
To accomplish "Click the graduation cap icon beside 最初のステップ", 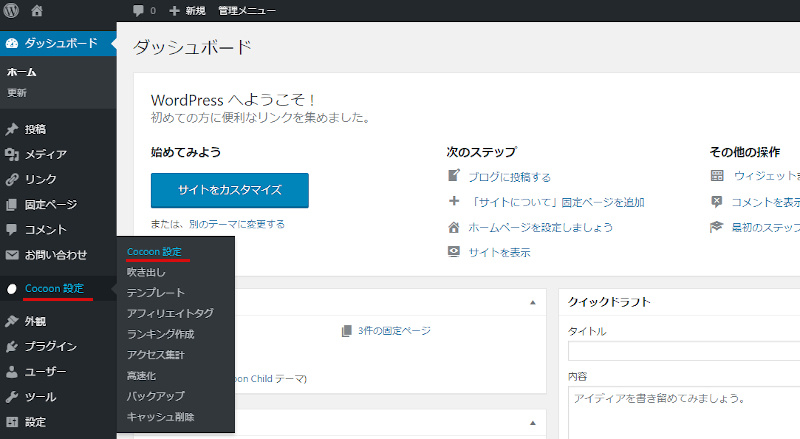I will [x=717, y=227].
